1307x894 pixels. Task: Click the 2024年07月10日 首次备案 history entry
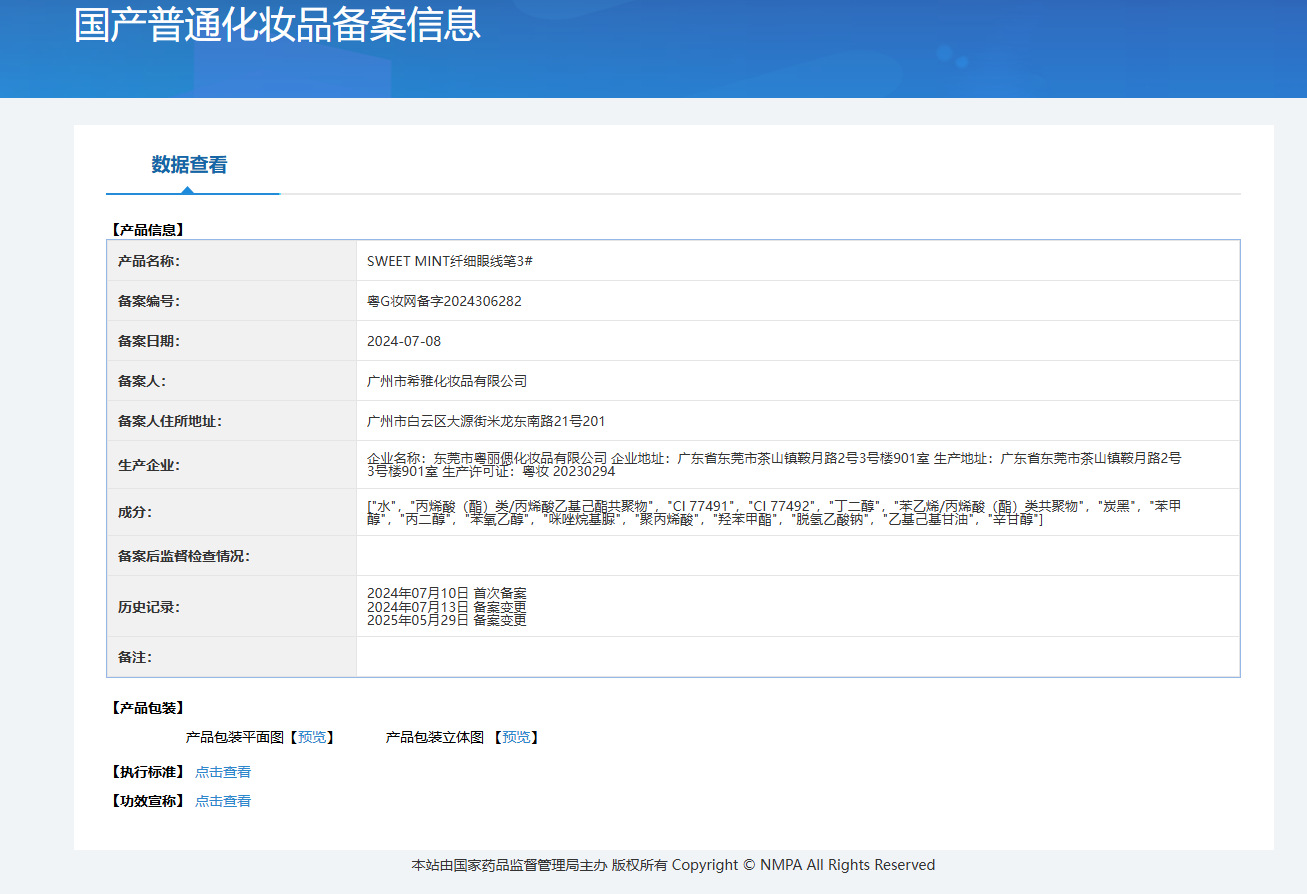[447, 593]
